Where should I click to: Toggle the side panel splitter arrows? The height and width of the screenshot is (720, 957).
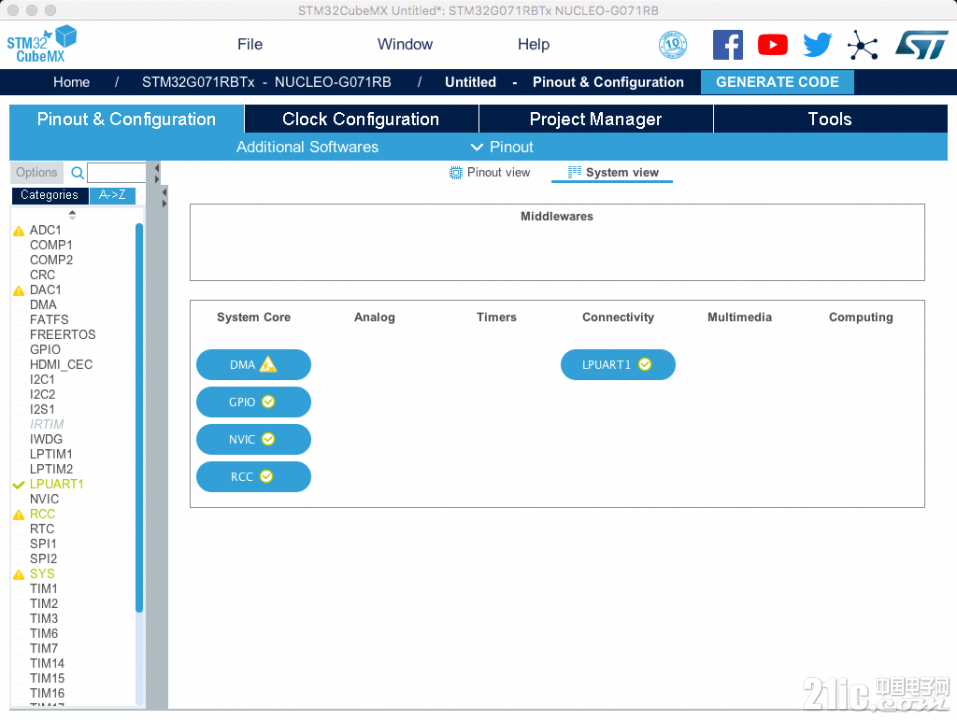164,198
